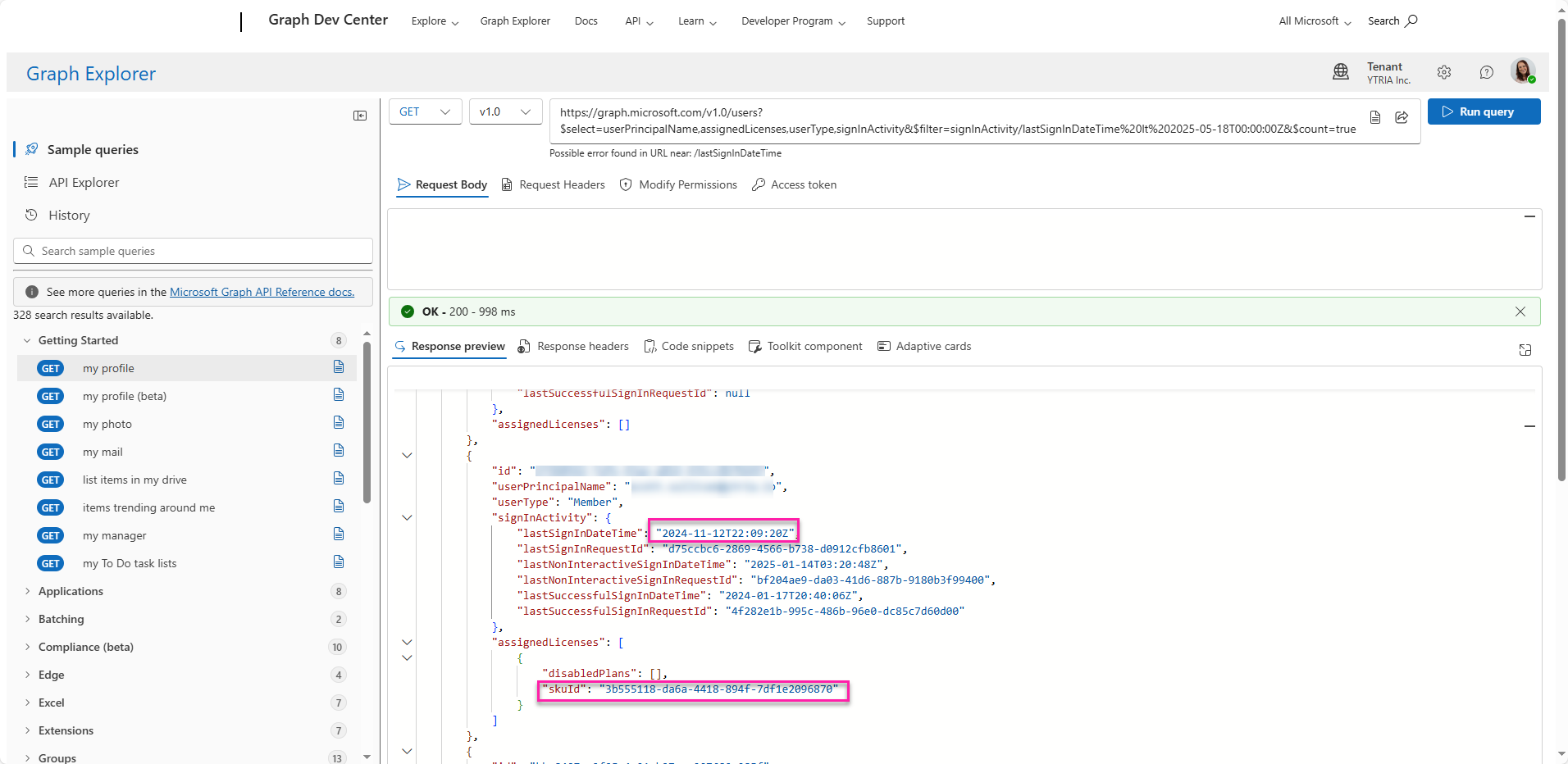Open docs icon for 'items trending around me'
Viewport: 1568px width, 764px height.
coord(339,507)
